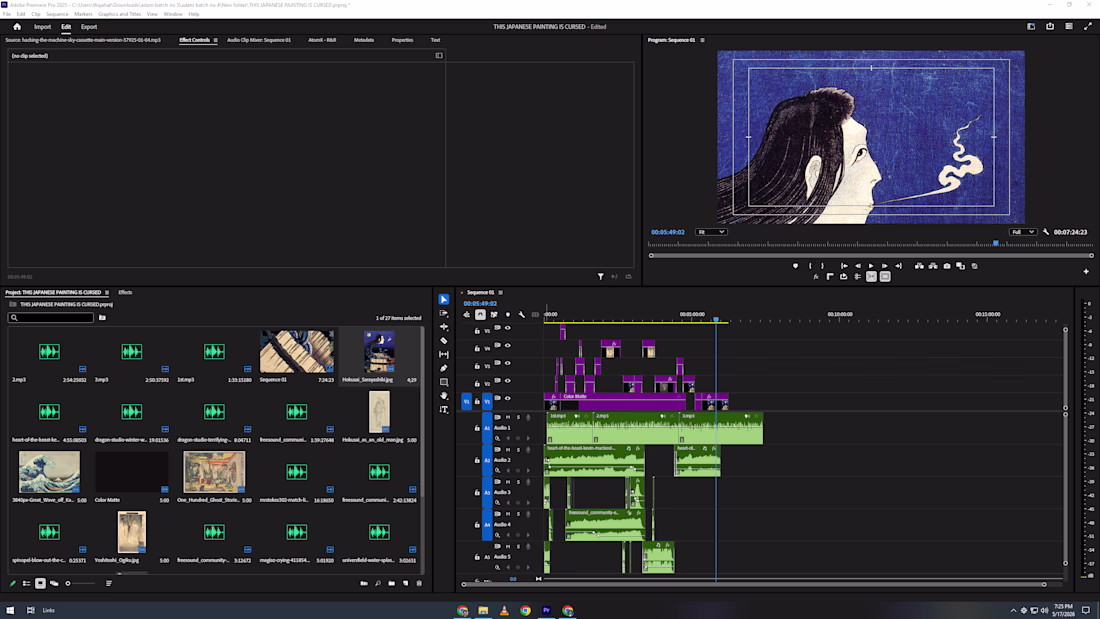Go to Export workspace
Viewport: 1100px width, 619px height.
pos(88,27)
